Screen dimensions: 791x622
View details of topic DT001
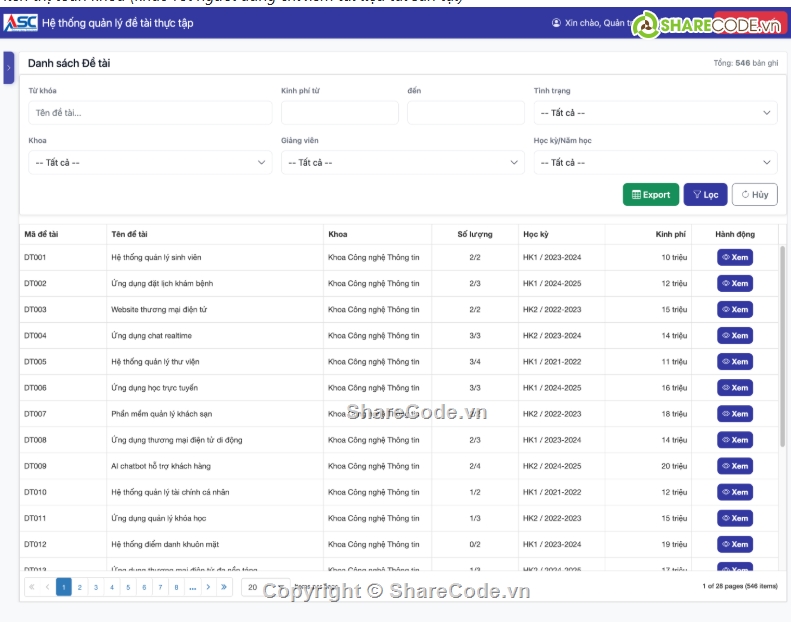[x=735, y=258]
